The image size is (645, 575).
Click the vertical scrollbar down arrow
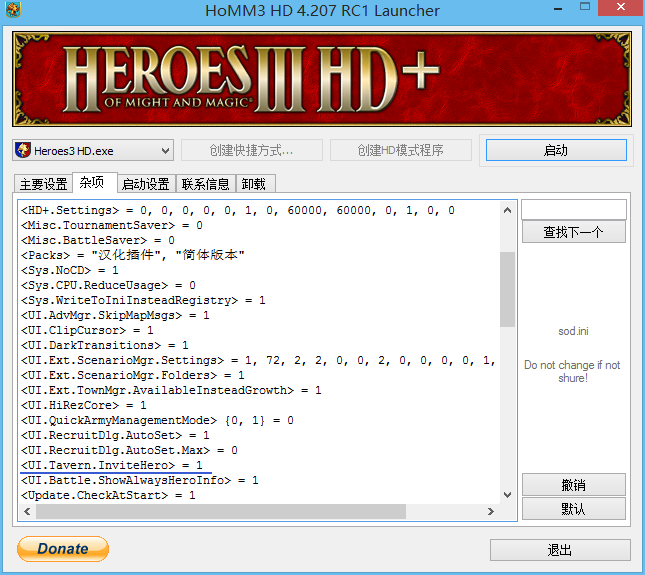(x=507, y=495)
